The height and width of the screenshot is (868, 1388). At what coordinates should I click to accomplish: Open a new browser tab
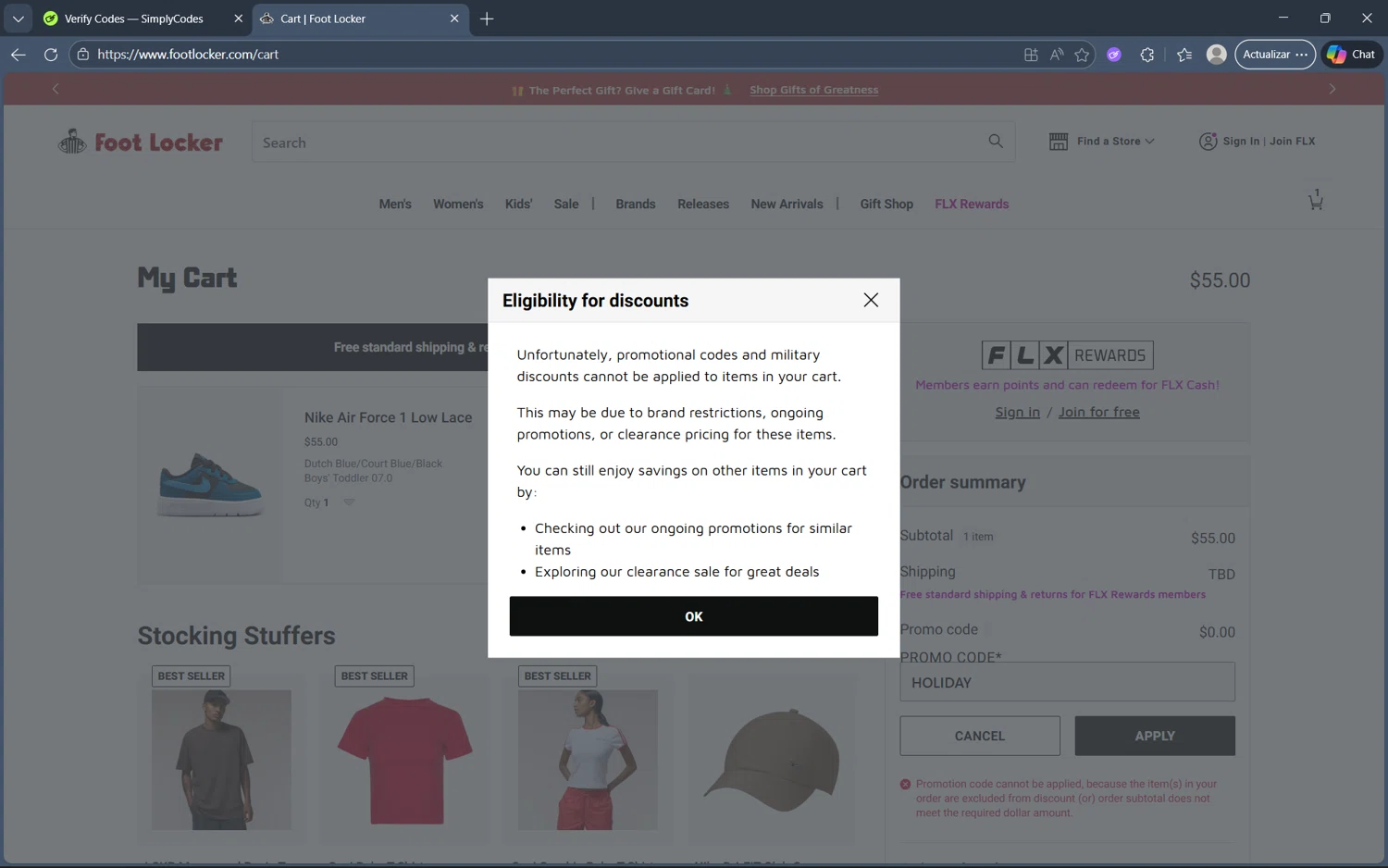coord(487,19)
